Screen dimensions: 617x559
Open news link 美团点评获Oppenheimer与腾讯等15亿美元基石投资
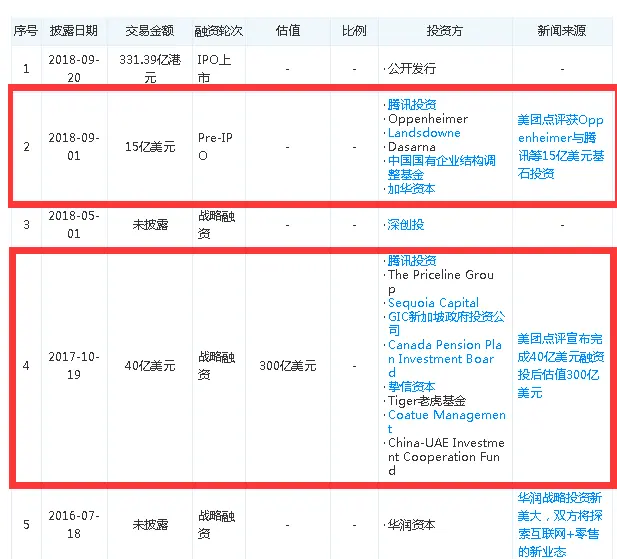[x=561, y=146]
